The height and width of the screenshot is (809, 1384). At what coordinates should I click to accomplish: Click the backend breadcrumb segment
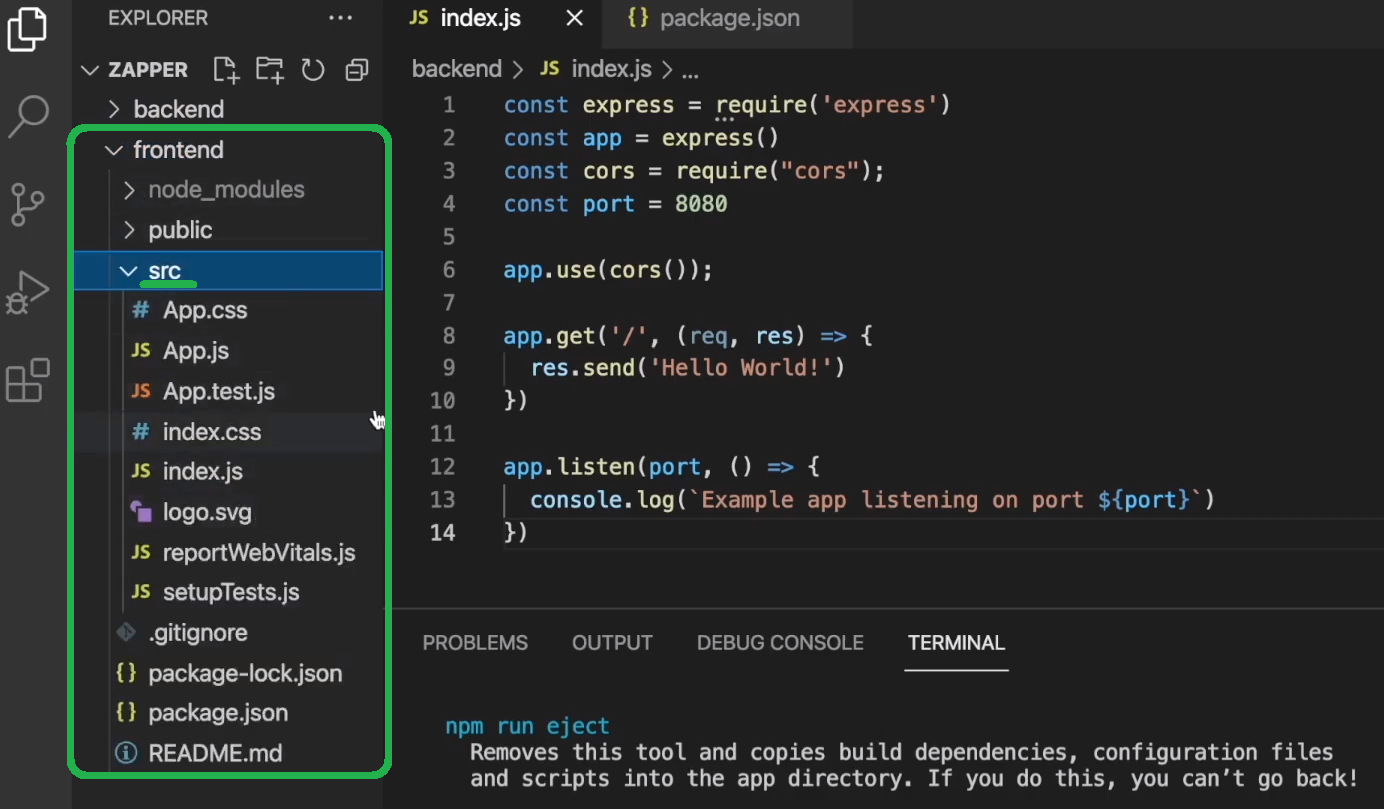[456, 69]
